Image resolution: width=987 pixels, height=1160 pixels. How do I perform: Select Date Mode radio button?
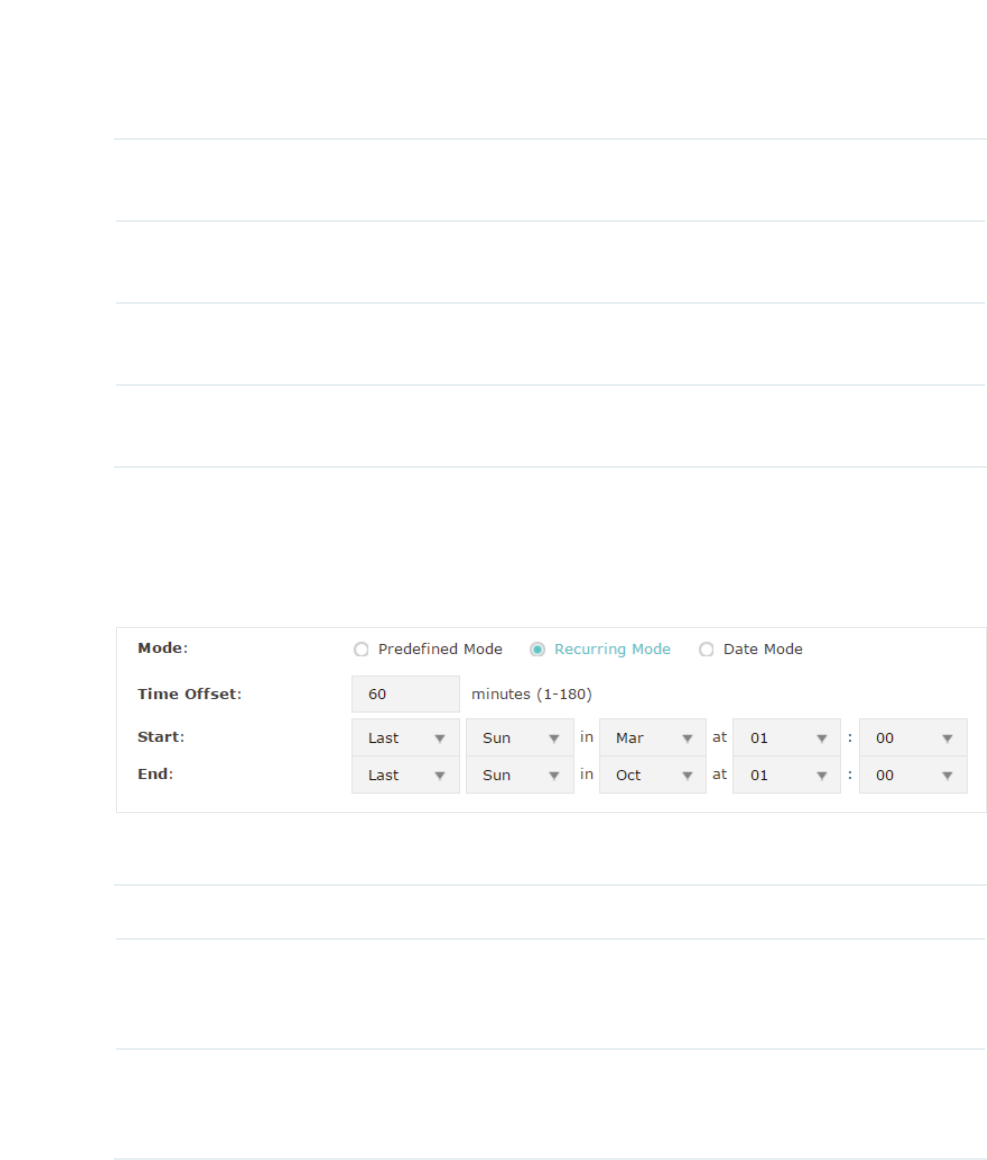point(707,650)
